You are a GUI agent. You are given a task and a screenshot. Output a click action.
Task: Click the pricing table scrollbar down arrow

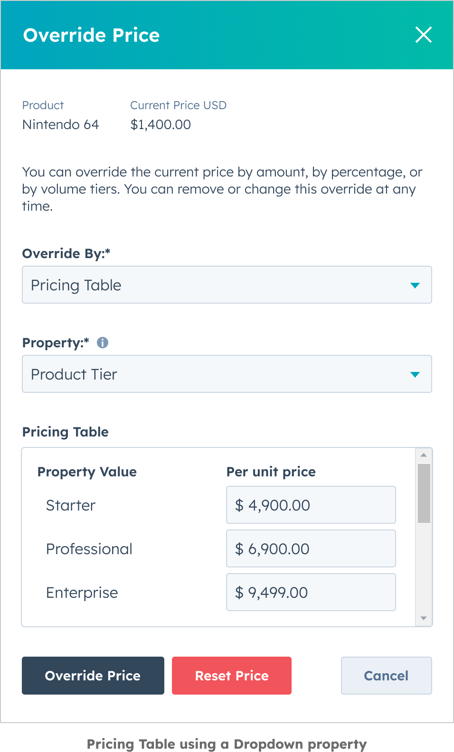(x=424, y=618)
